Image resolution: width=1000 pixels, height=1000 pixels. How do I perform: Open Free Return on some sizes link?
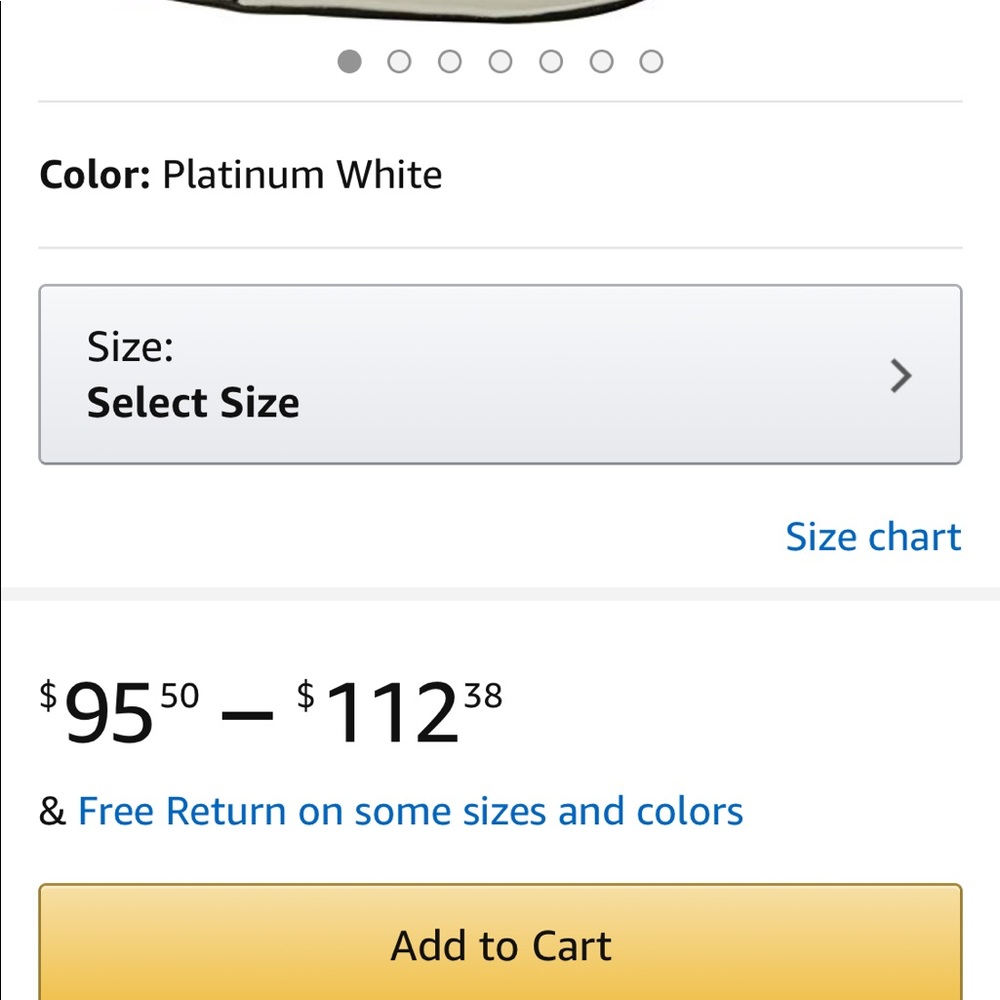coord(410,811)
